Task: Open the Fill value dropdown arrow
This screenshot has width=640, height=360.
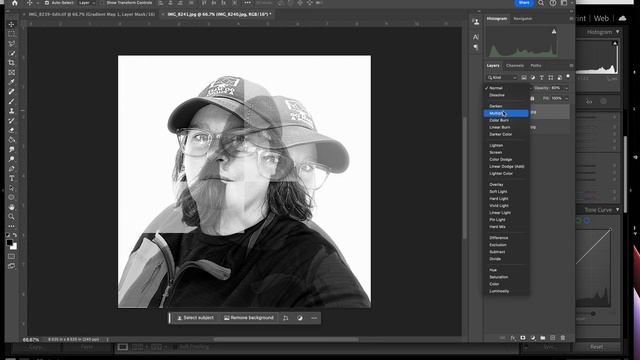Action: click(566, 98)
